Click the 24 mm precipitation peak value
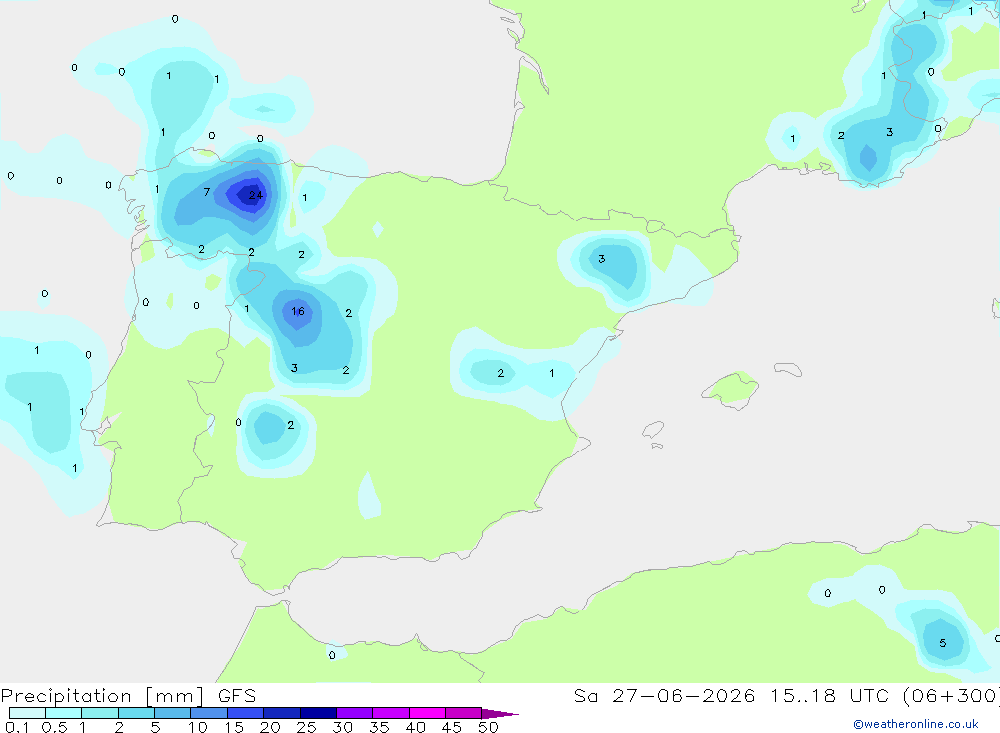The width and height of the screenshot is (1000, 733). 256,195
